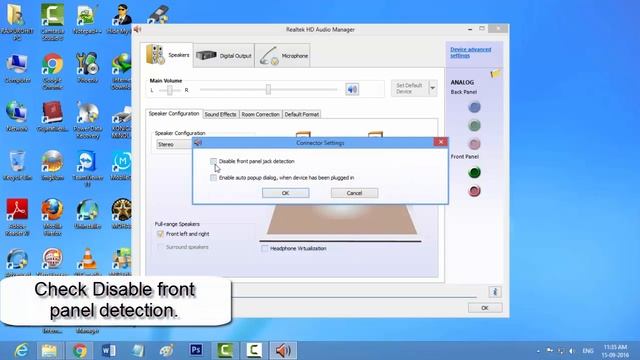Click the pink back panel jack

(474, 144)
